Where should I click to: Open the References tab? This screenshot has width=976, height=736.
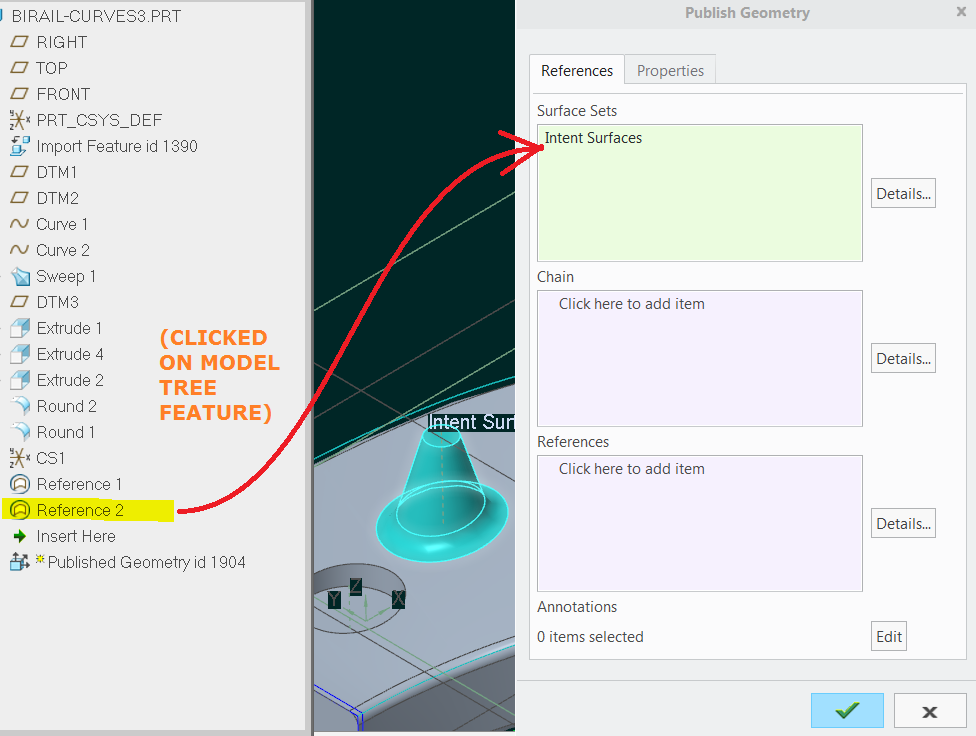[576, 70]
